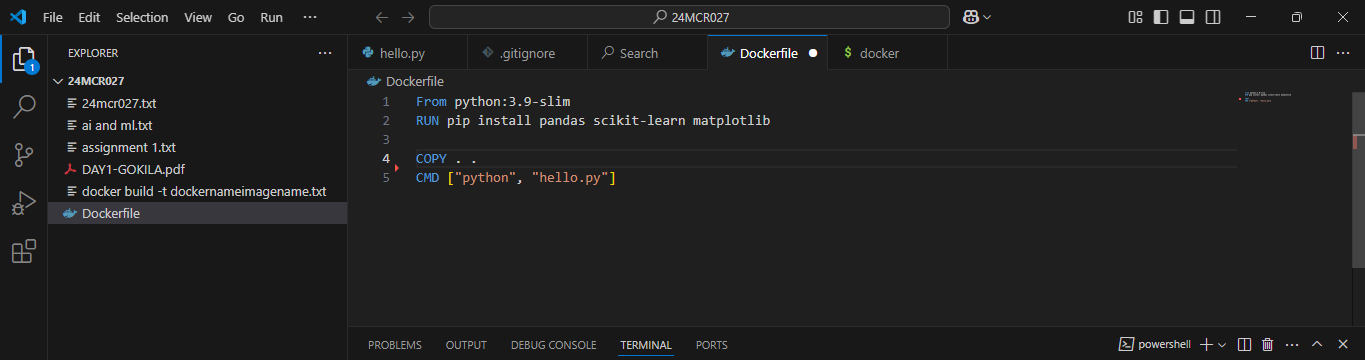The image size is (1365, 360).
Task: Open the Source Control view
Action: (x=24, y=154)
